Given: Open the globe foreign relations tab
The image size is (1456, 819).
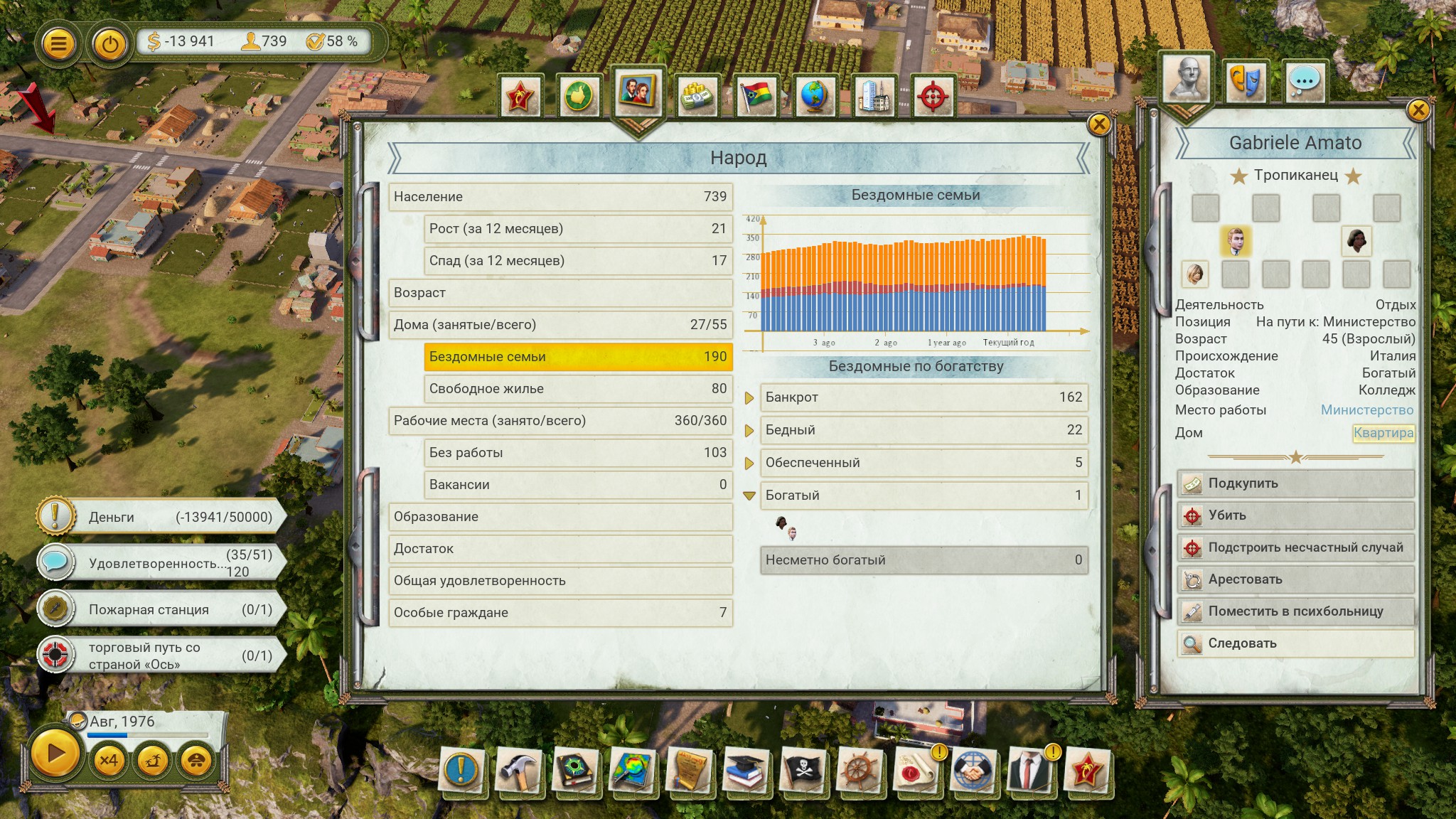Looking at the screenshot, I should (815, 96).
